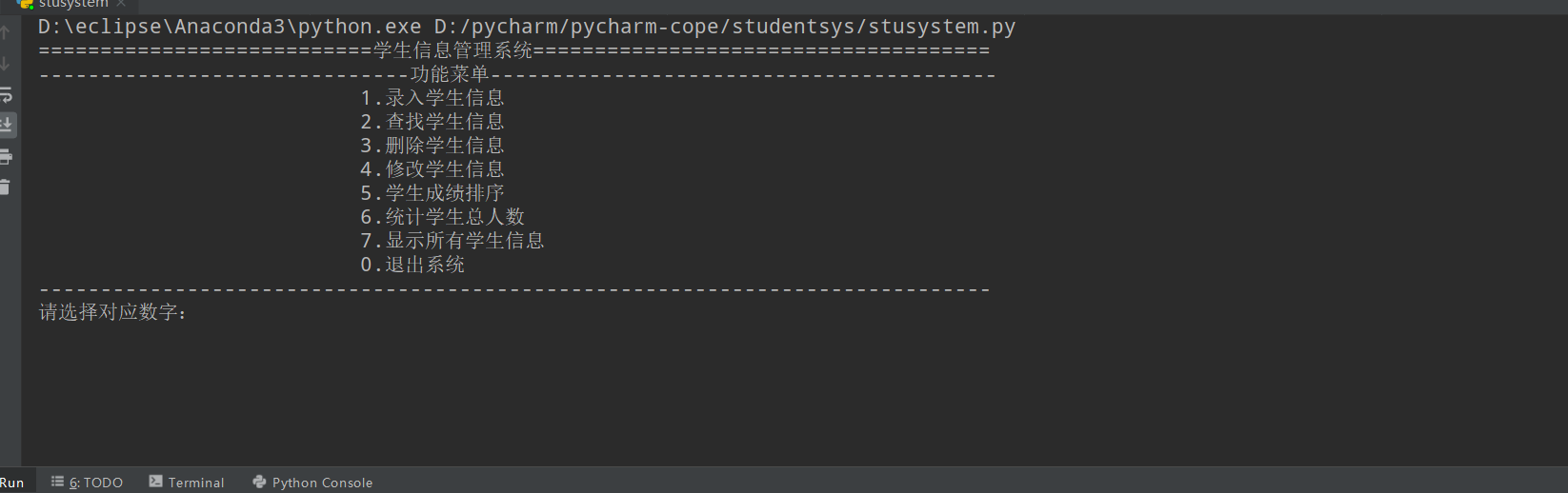Click the 0.退出系统 output line
Viewport: 1568px width, 493px height.
click(x=412, y=265)
